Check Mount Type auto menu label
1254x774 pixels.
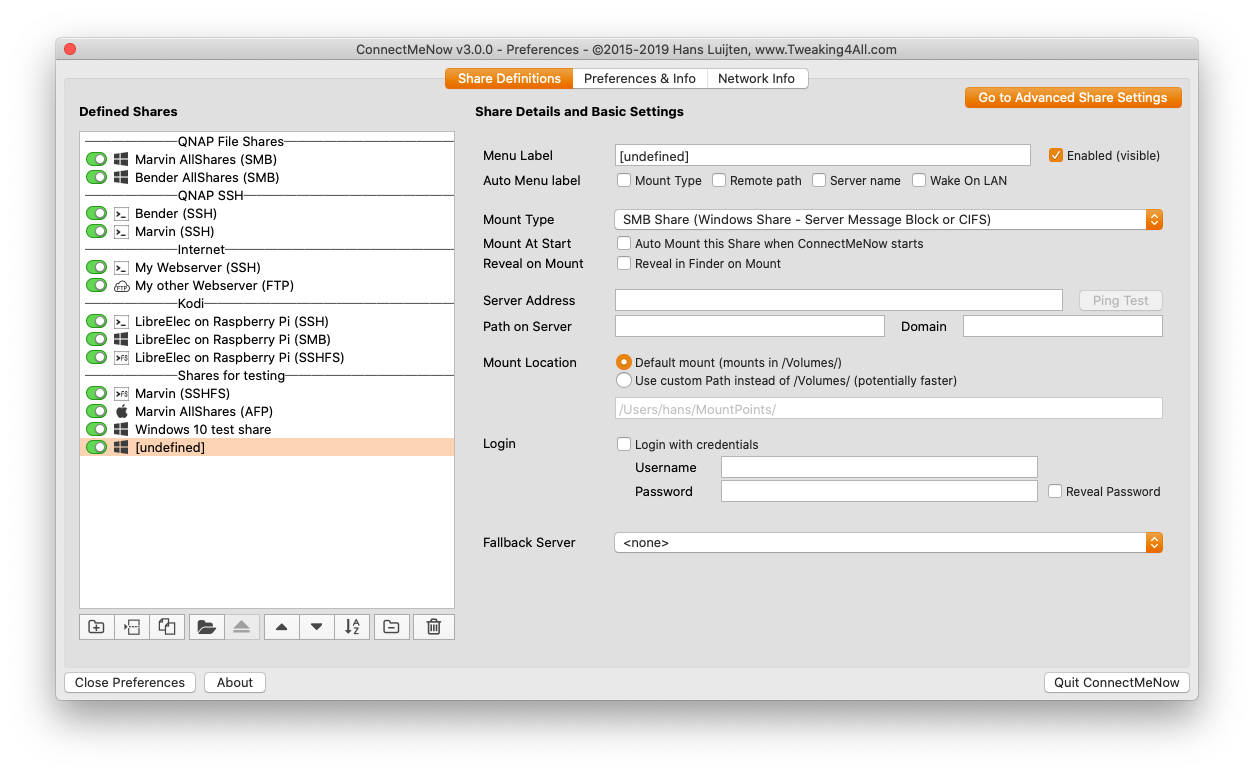[x=624, y=180]
